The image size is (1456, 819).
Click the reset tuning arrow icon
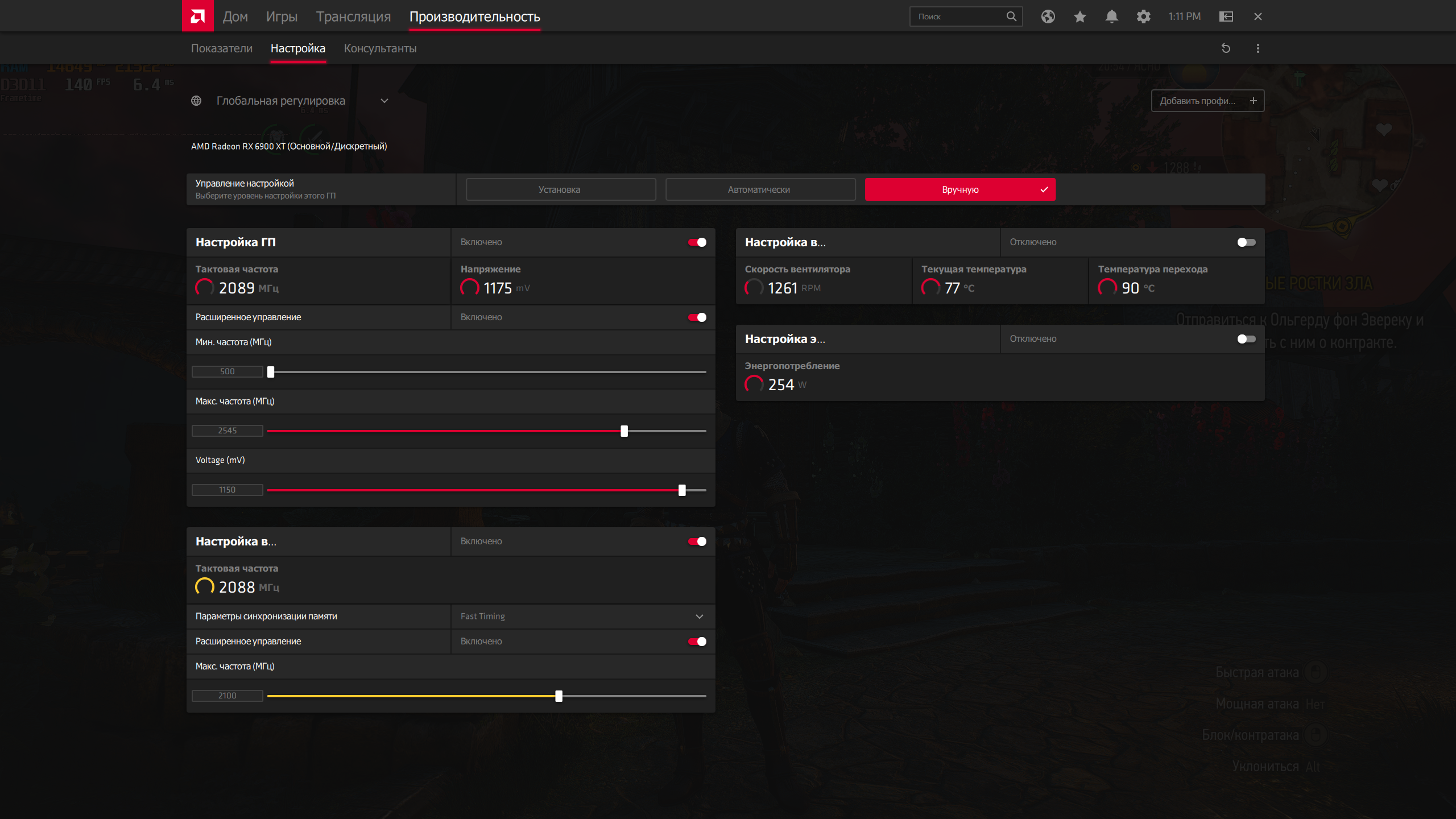[1226, 48]
